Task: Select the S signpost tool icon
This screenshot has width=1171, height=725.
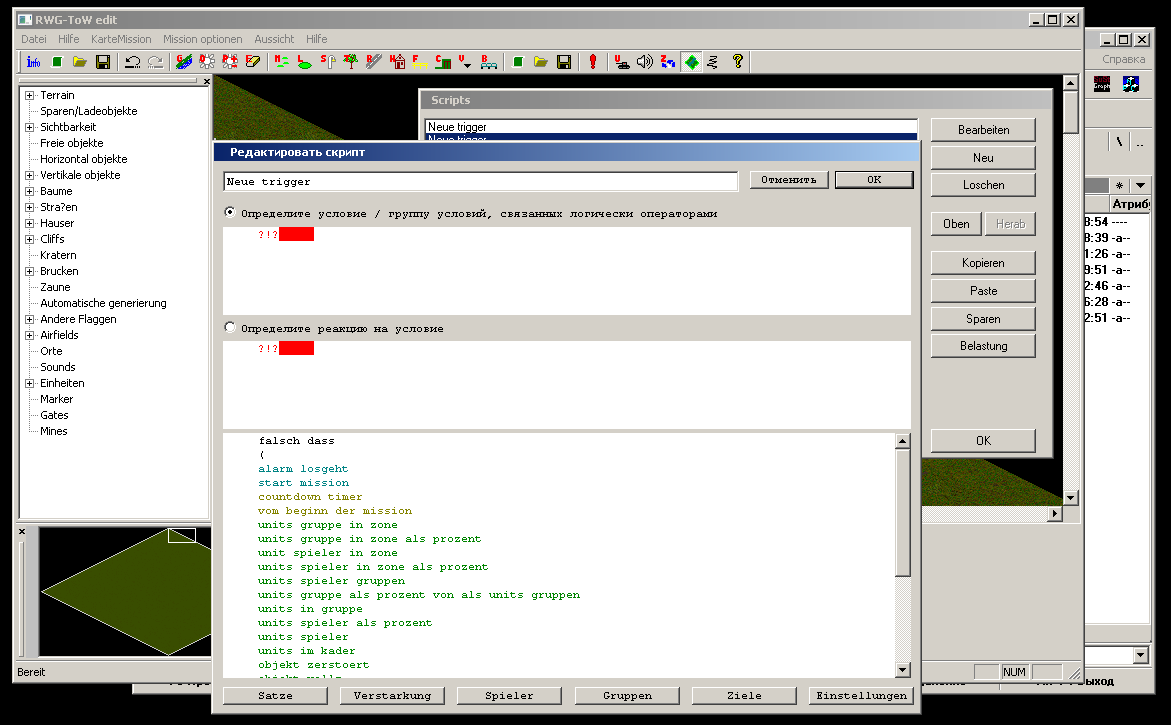Action: [x=327, y=62]
